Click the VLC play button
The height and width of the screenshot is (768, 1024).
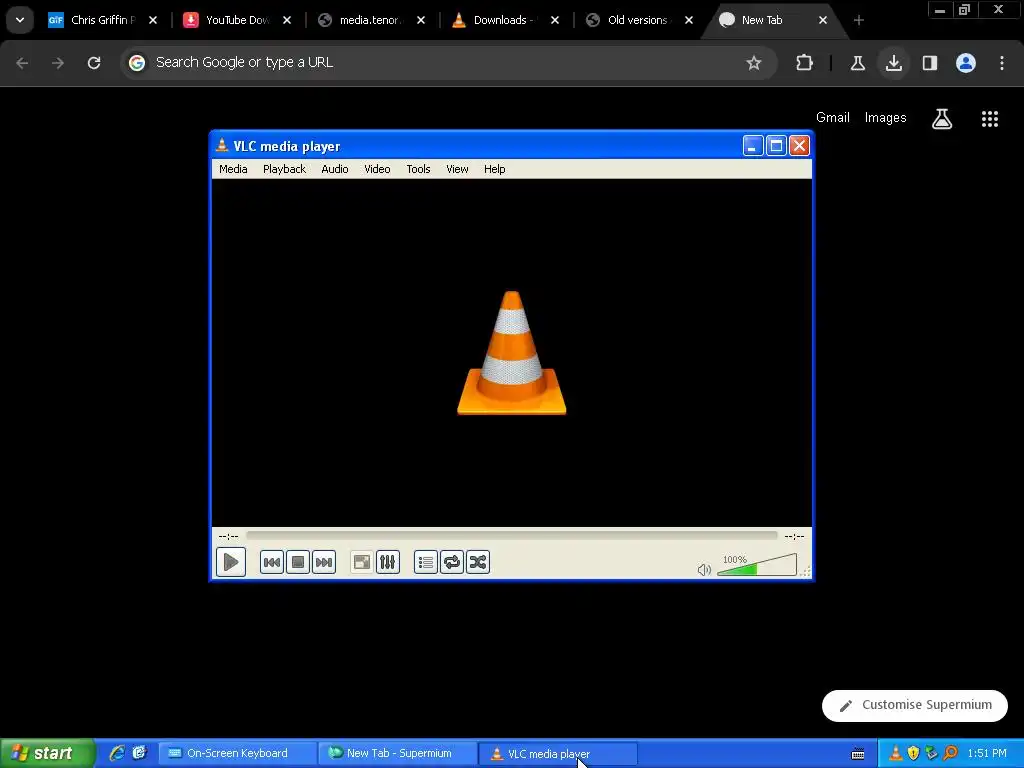tap(231, 562)
